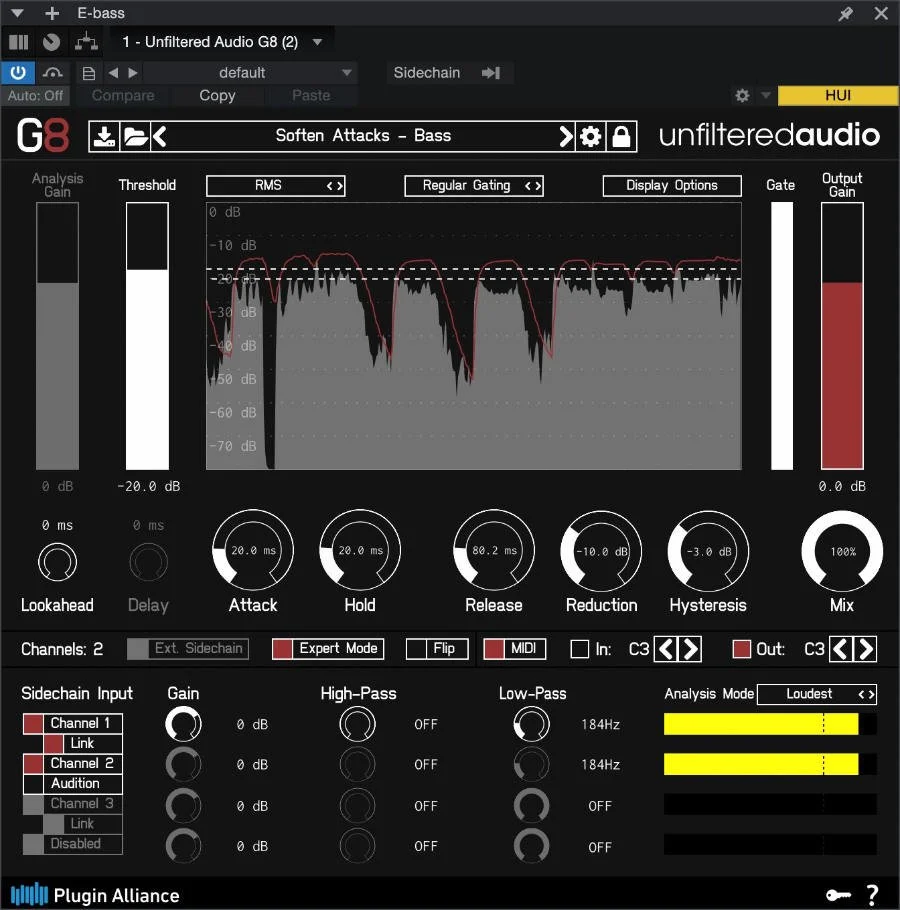Enable Expert Mode
The width and height of the screenshot is (900, 910).
[327, 649]
